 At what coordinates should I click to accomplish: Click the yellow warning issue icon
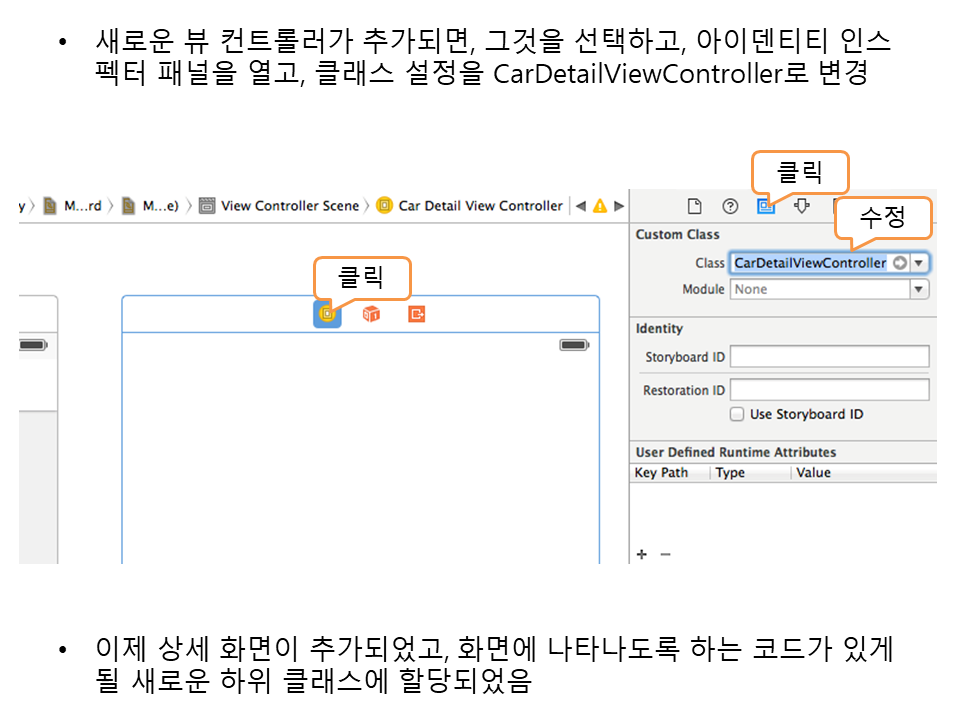point(600,206)
